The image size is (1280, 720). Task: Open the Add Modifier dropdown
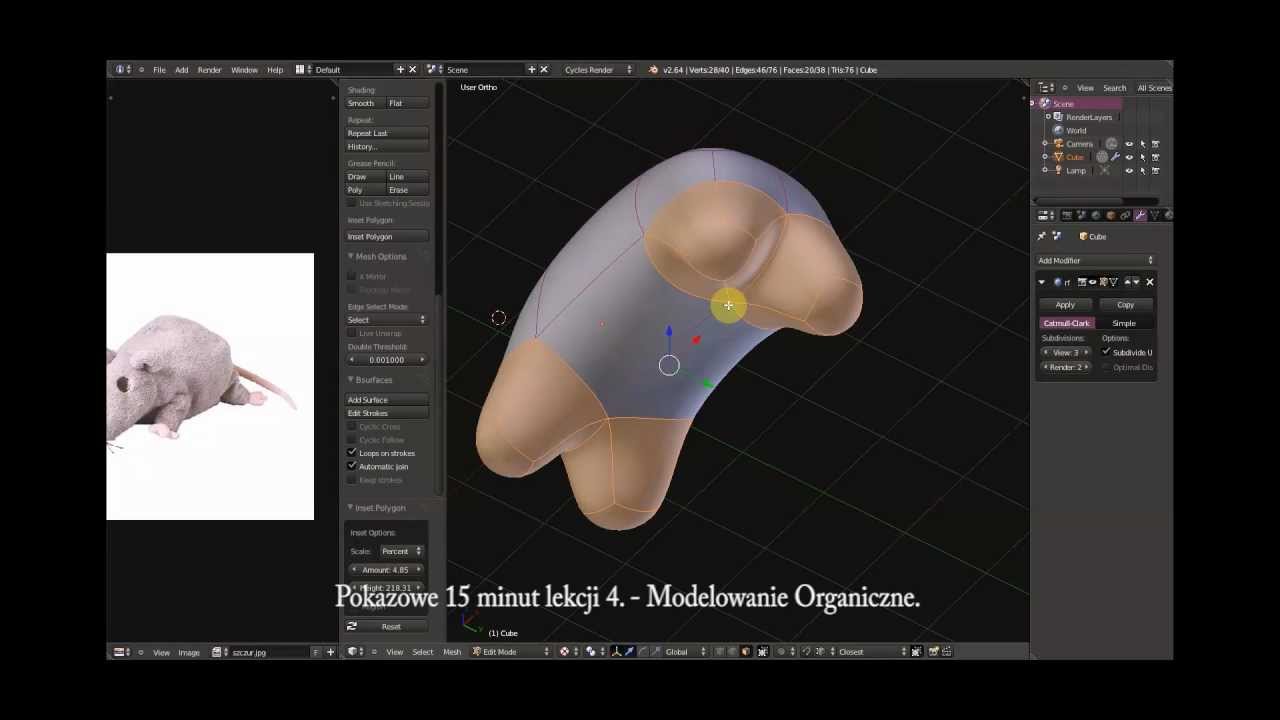point(1095,261)
